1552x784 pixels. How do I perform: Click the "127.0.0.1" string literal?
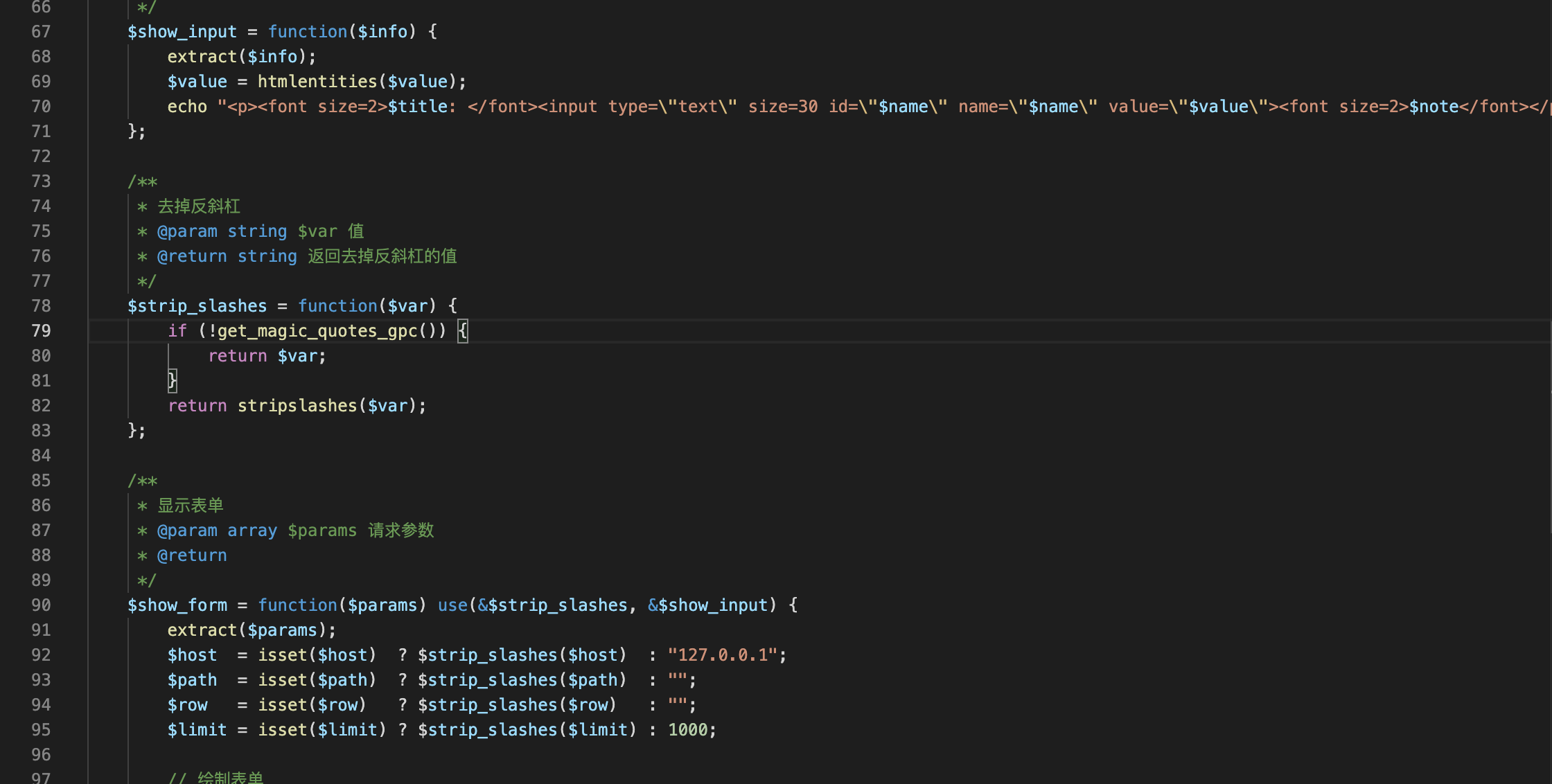(723, 655)
